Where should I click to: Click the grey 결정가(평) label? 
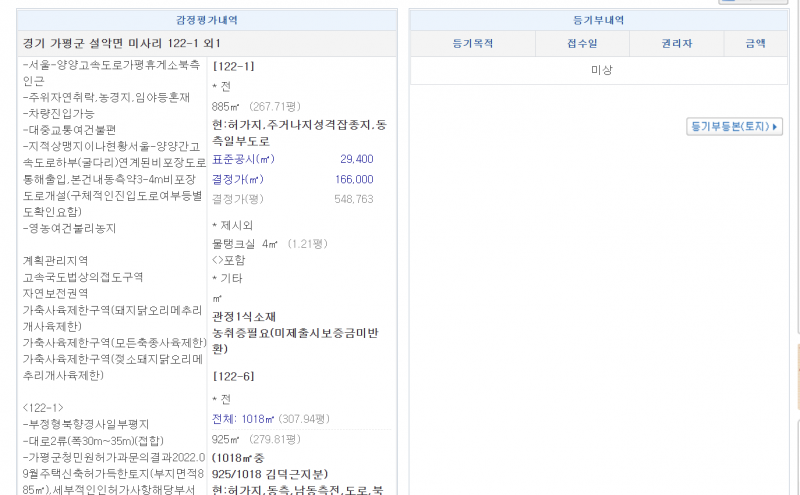[x=236, y=199]
